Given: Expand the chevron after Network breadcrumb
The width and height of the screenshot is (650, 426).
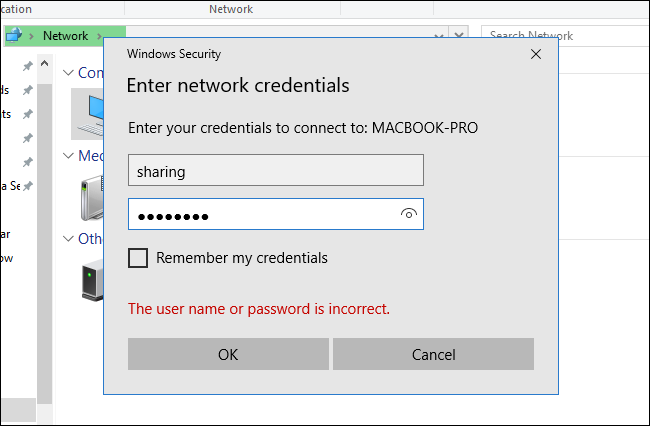Looking at the screenshot, I should point(102,36).
